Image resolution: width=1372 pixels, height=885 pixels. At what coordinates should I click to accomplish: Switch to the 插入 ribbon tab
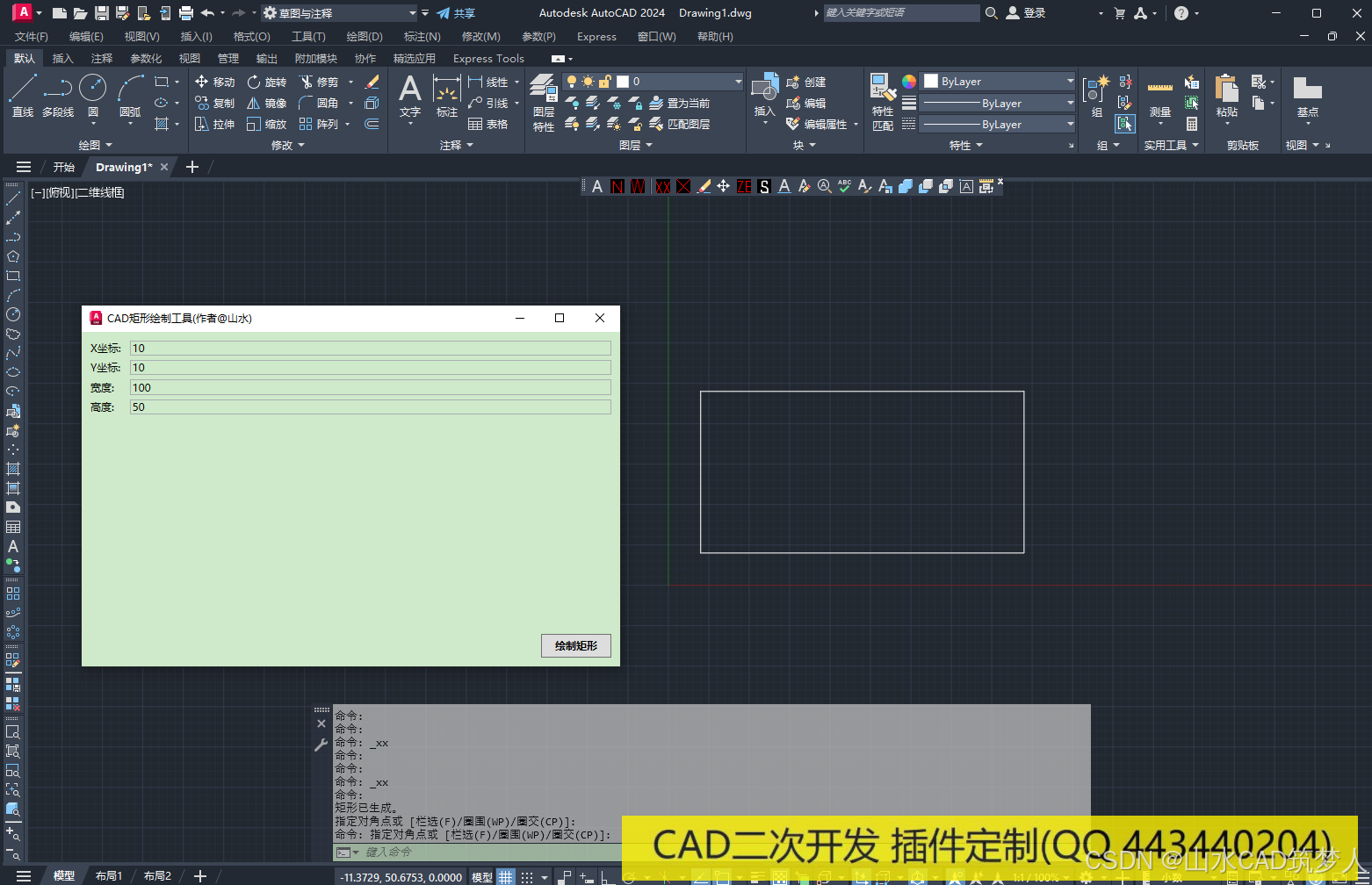pos(62,58)
